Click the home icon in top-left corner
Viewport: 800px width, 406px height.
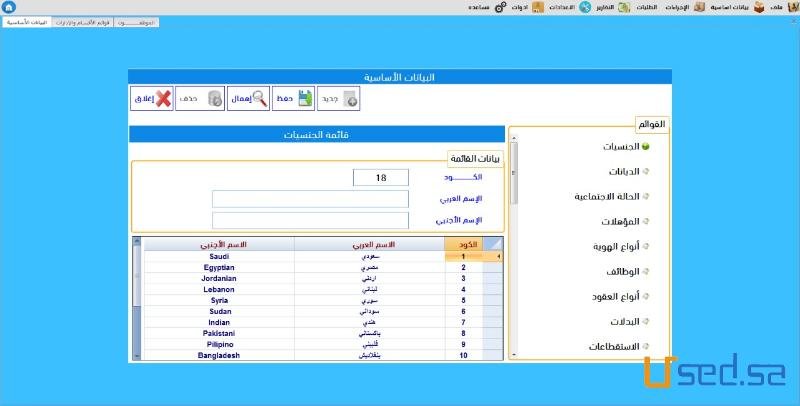tap(8, 7)
